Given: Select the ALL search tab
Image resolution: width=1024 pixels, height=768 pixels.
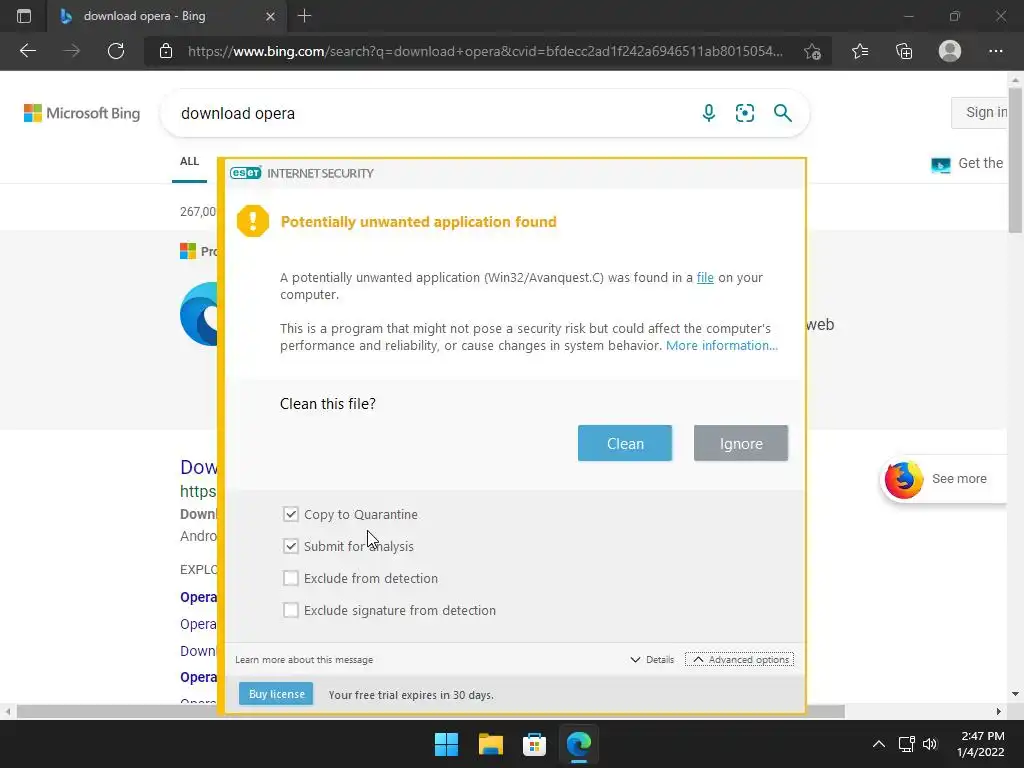Looking at the screenshot, I should [x=189, y=161].
